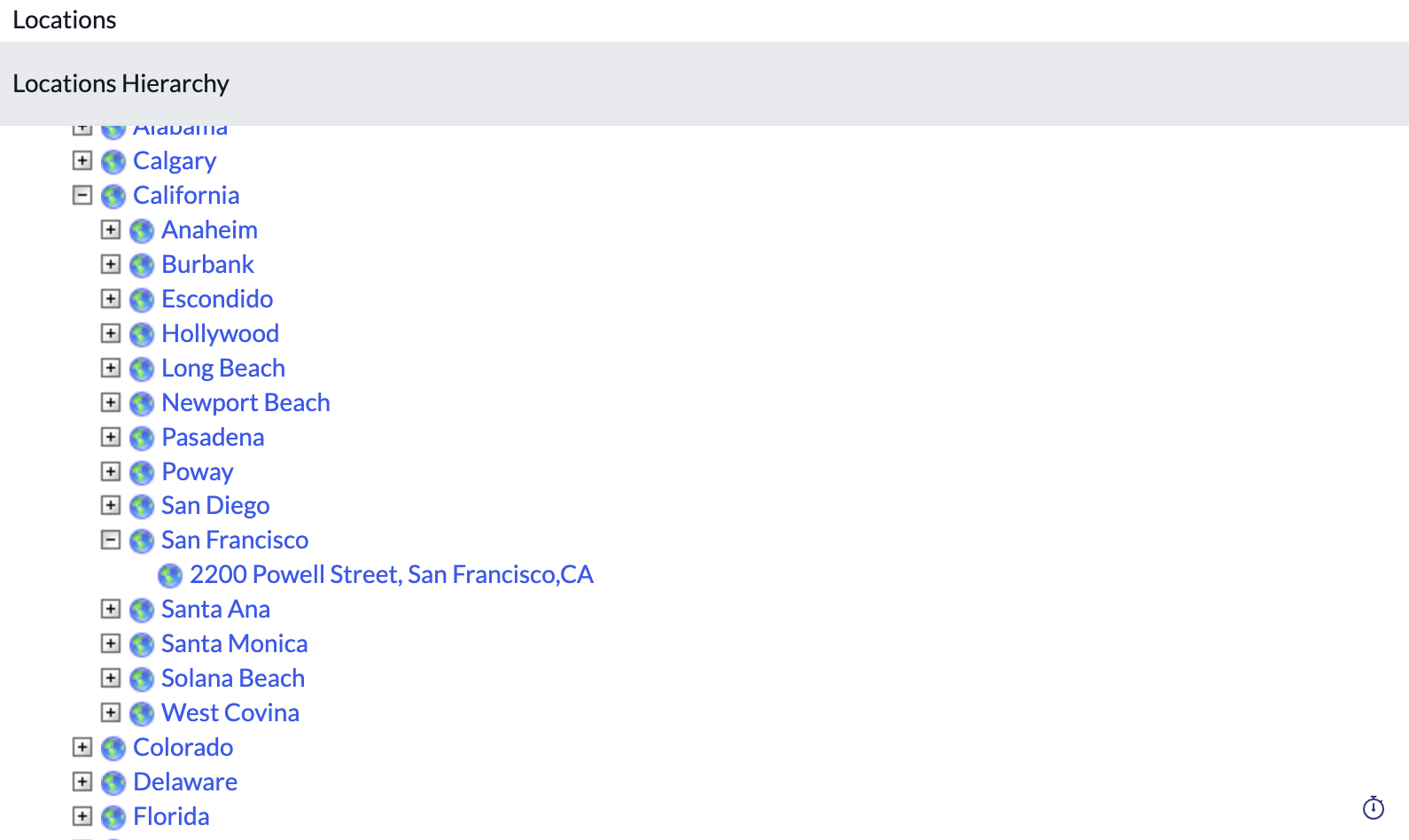This screenshot has height=840, width=1409.
Task: Click the globe icon beside Calgary
Action: click(113, 162)
